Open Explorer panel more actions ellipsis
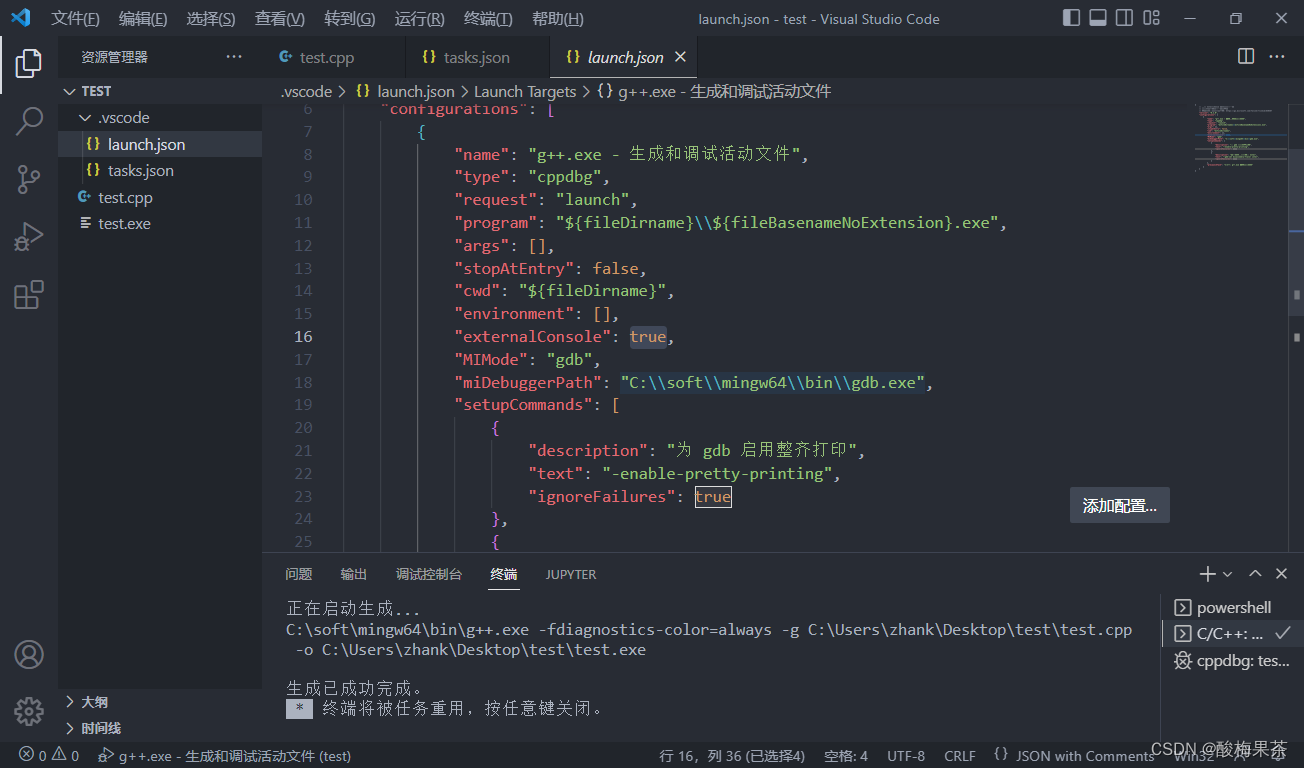Viewport: 1304px width, 768px height. 234,57
